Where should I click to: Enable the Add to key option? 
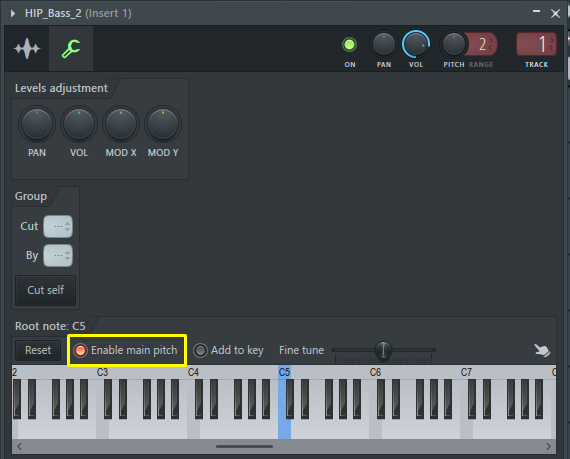point(228,350)
